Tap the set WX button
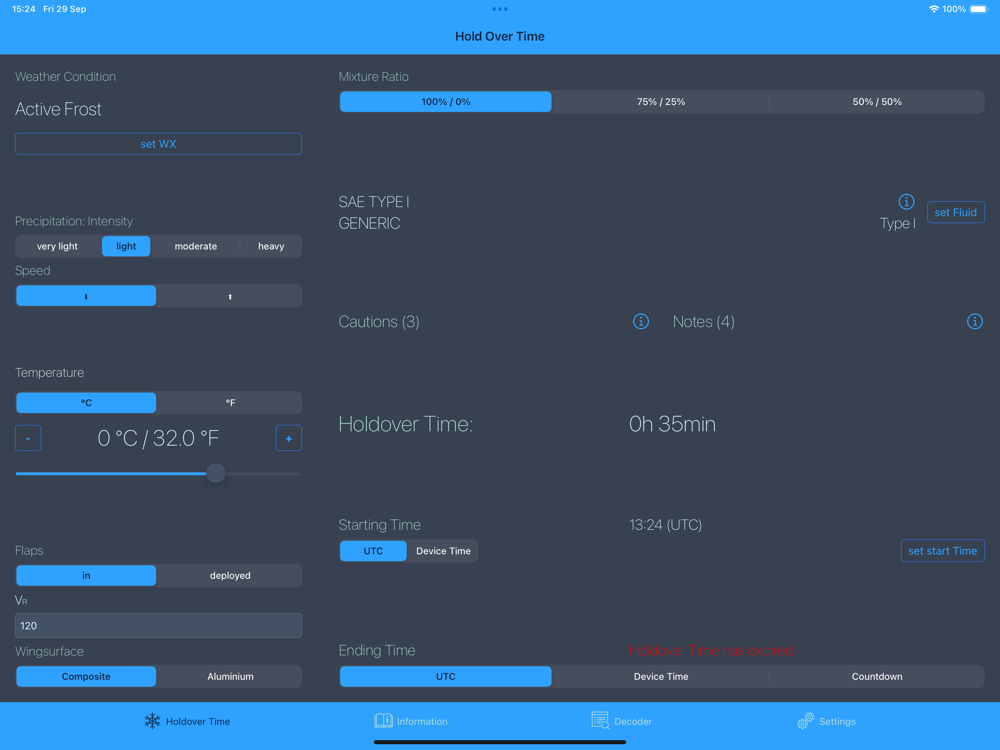Screen dimensions: 1000x750 point(158,144)
